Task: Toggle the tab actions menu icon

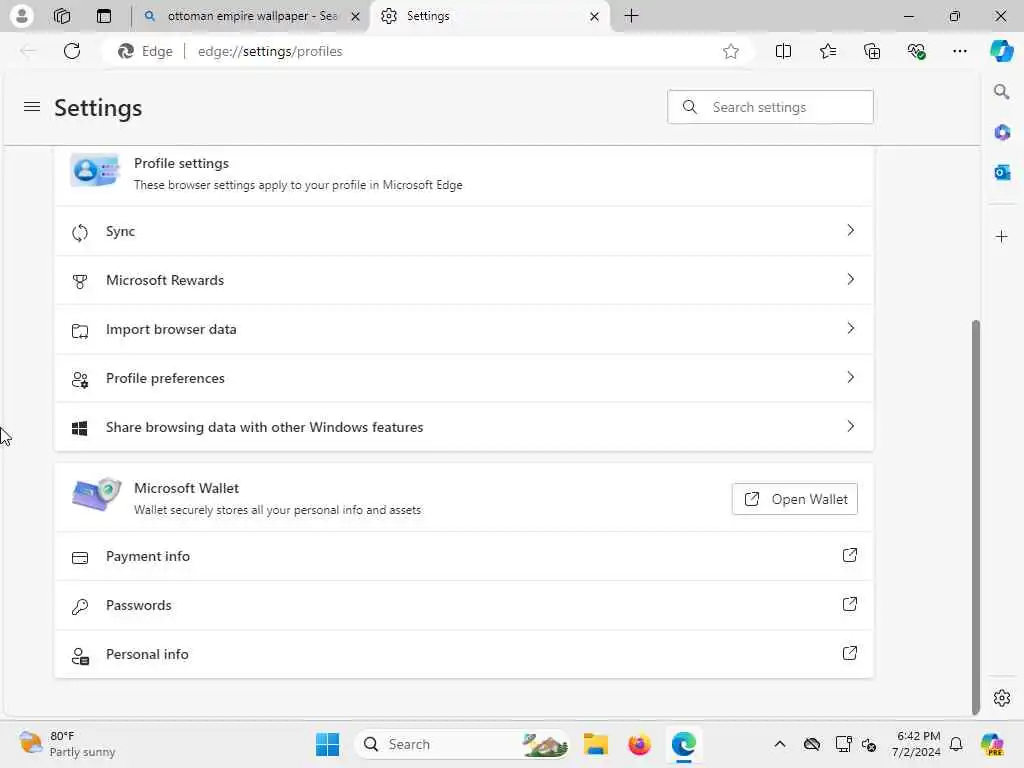Action: (x=104, y=16)
